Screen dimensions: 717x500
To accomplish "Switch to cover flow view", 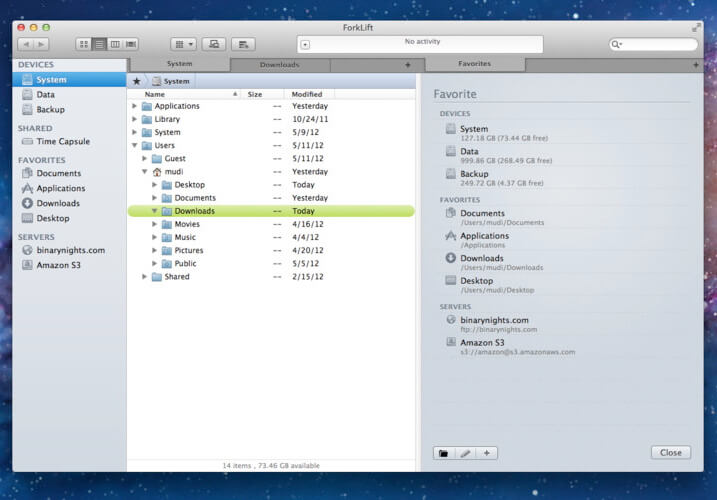I will coord(131,44).
